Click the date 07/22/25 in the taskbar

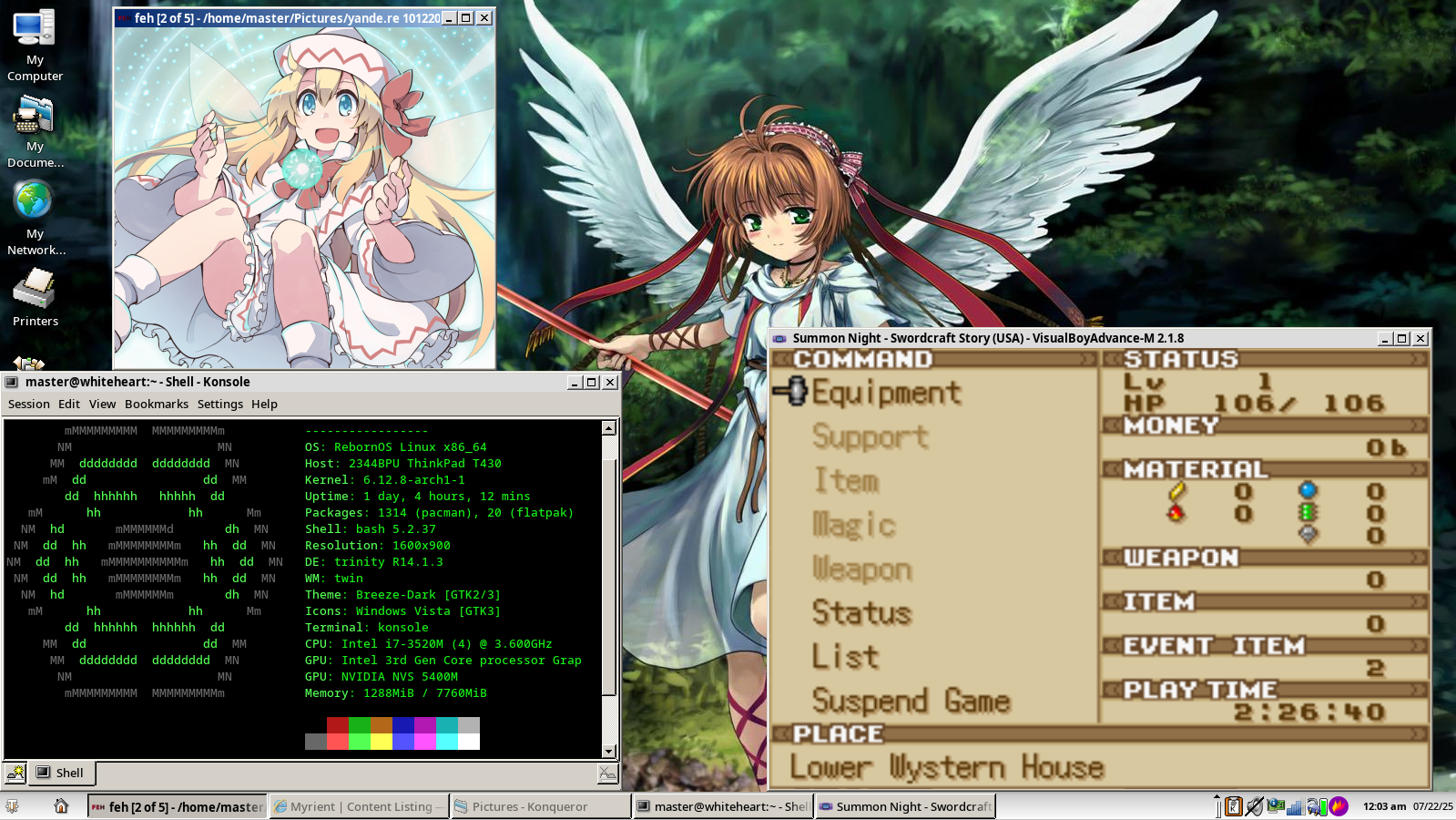(x=1433, y=806)
